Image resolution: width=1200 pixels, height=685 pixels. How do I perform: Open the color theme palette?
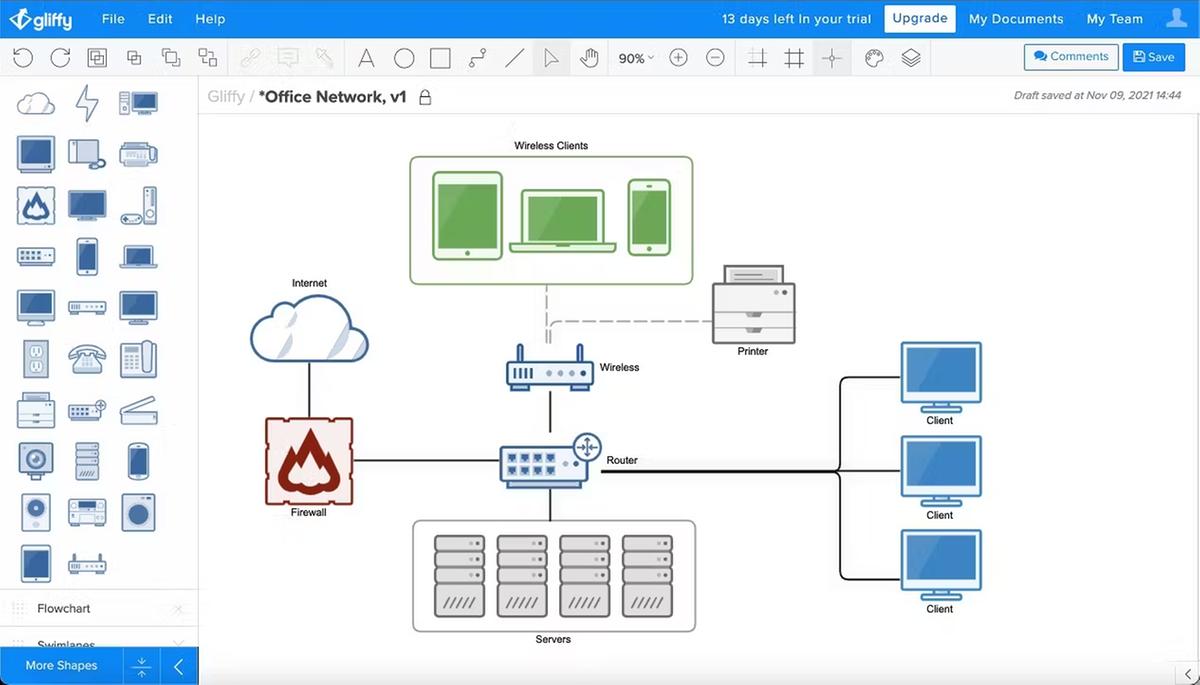(874, 58)
